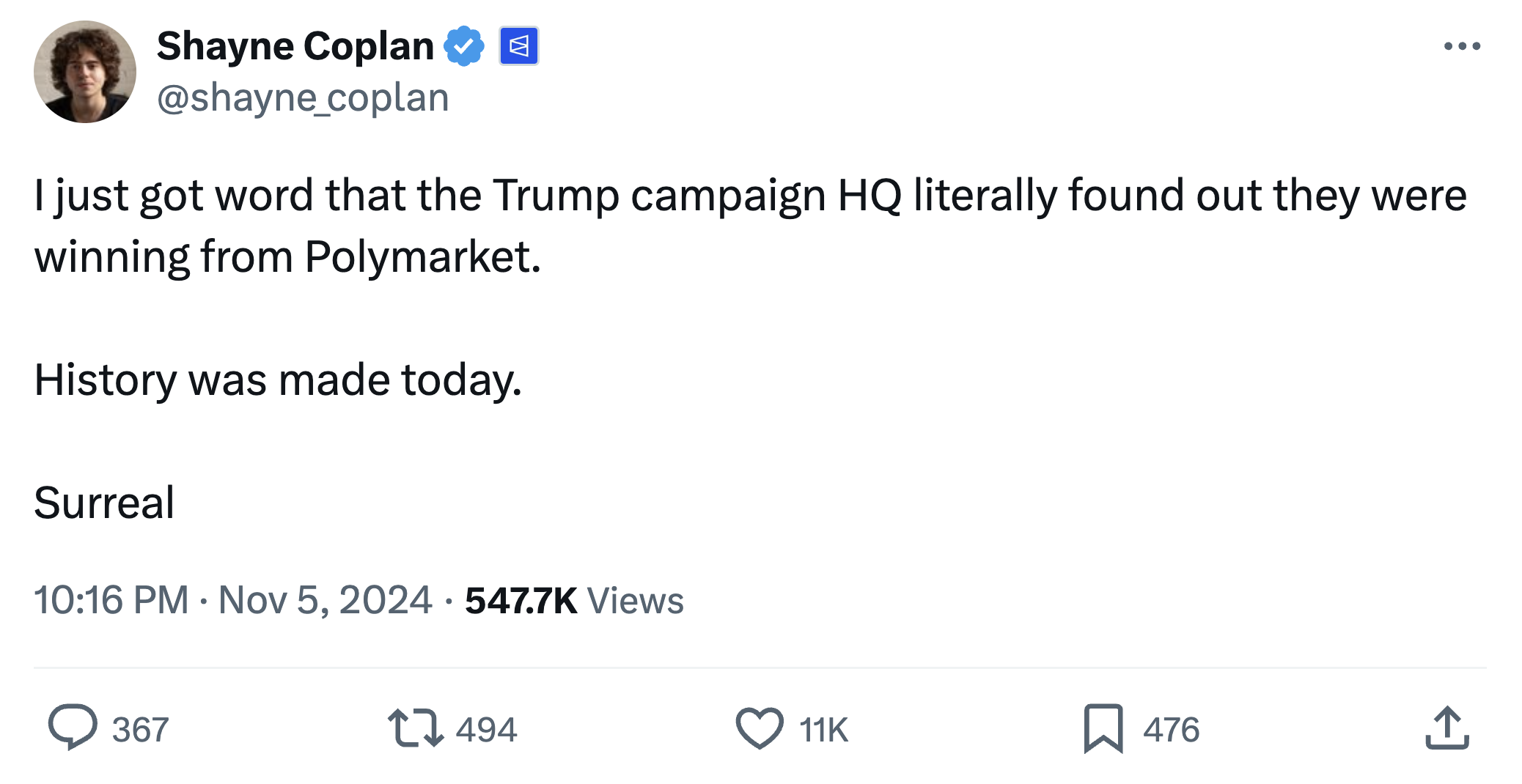The height and width of the screenshot is (784, 1522).
Task: Click the Shayne Coplan display name
Action: pyautogui.click(x=295, y=46)
